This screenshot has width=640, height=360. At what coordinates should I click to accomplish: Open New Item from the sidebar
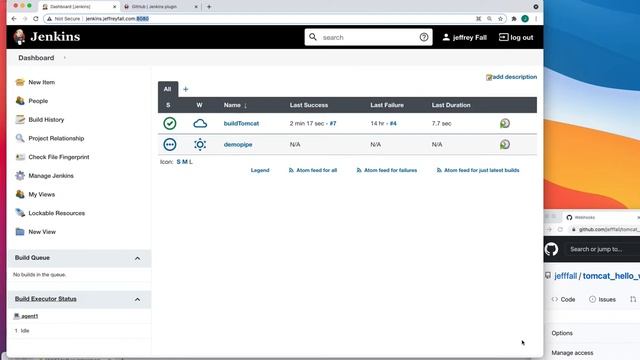click(x=41, y=82)
